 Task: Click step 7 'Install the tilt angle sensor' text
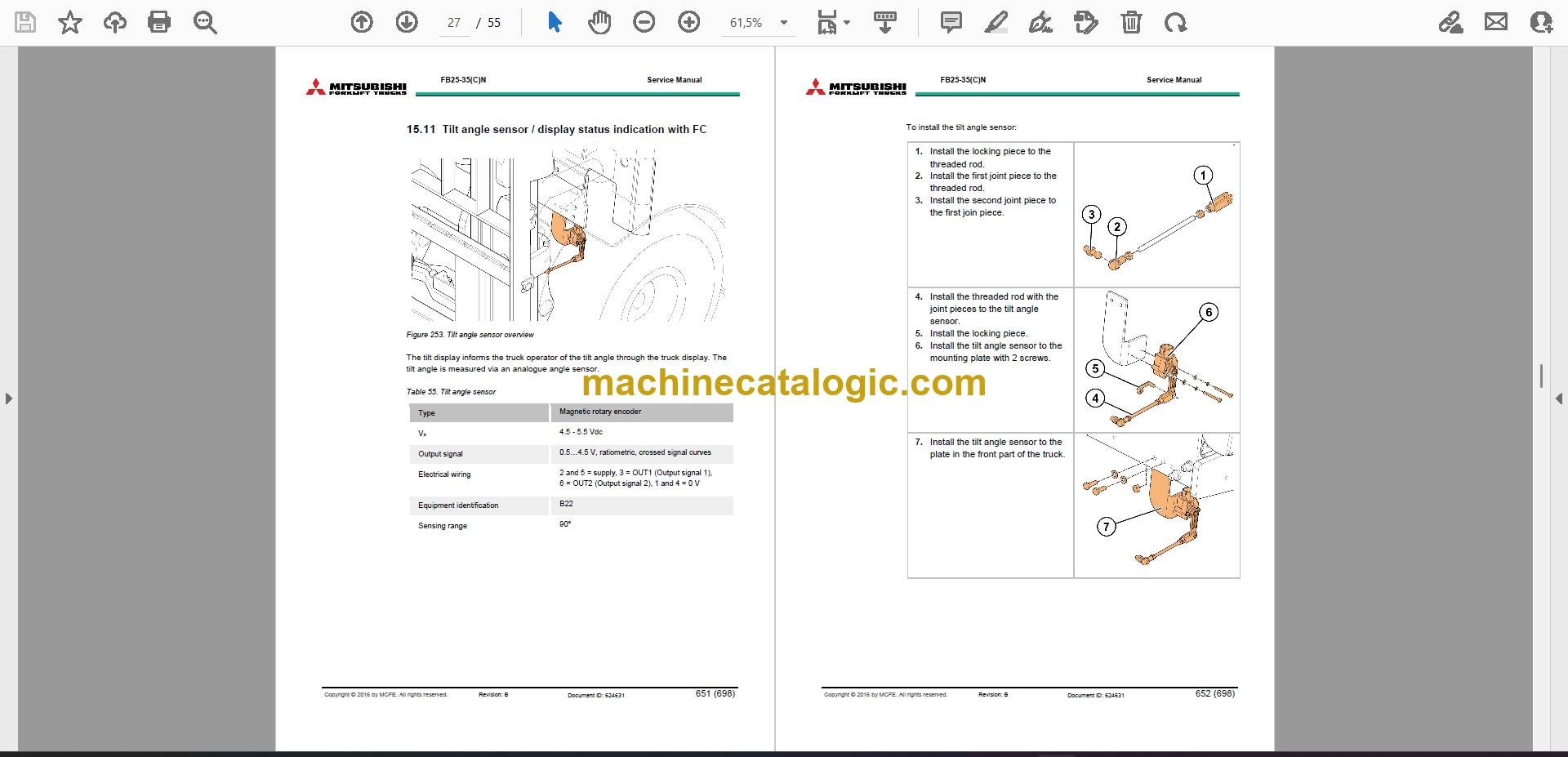coord(997,448)
